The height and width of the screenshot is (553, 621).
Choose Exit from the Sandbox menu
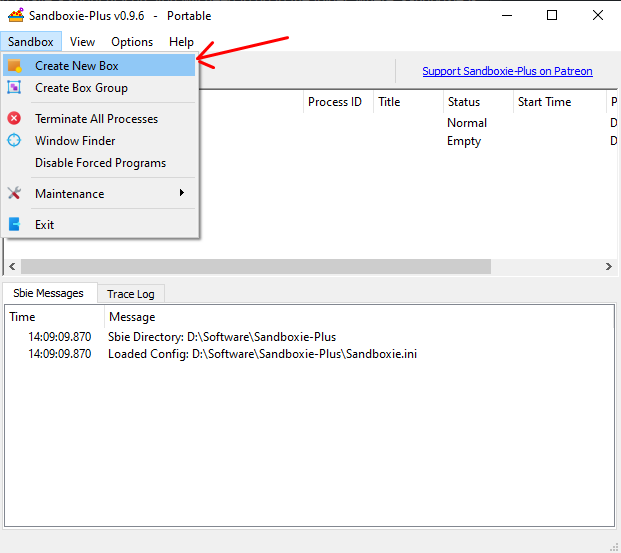(99, 225)
